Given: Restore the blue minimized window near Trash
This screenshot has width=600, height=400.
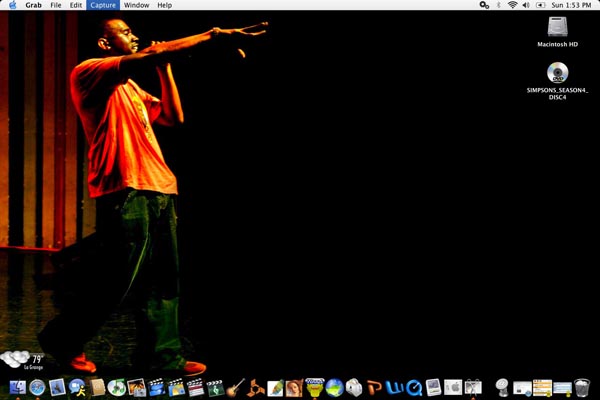Looking at the screenshot, I should point(562,389).
